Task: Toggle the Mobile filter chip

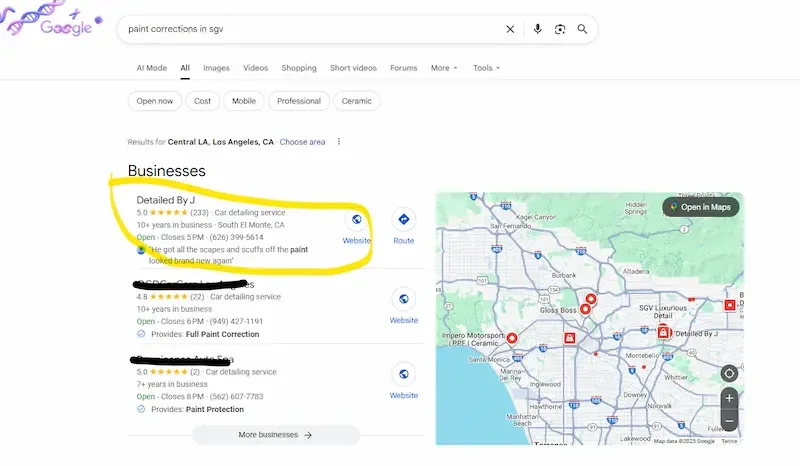Action: [244, 101]
